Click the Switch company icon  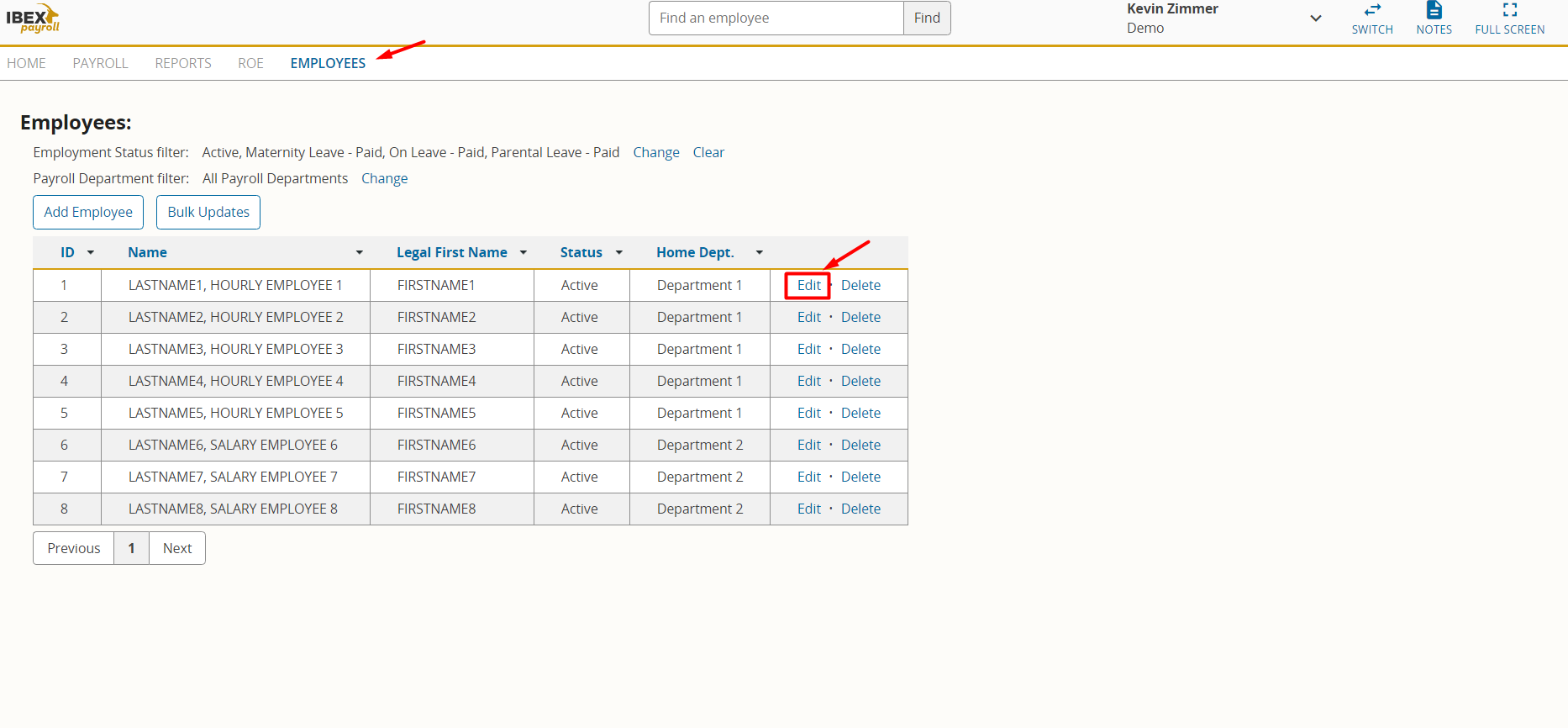coord(1372,10)
